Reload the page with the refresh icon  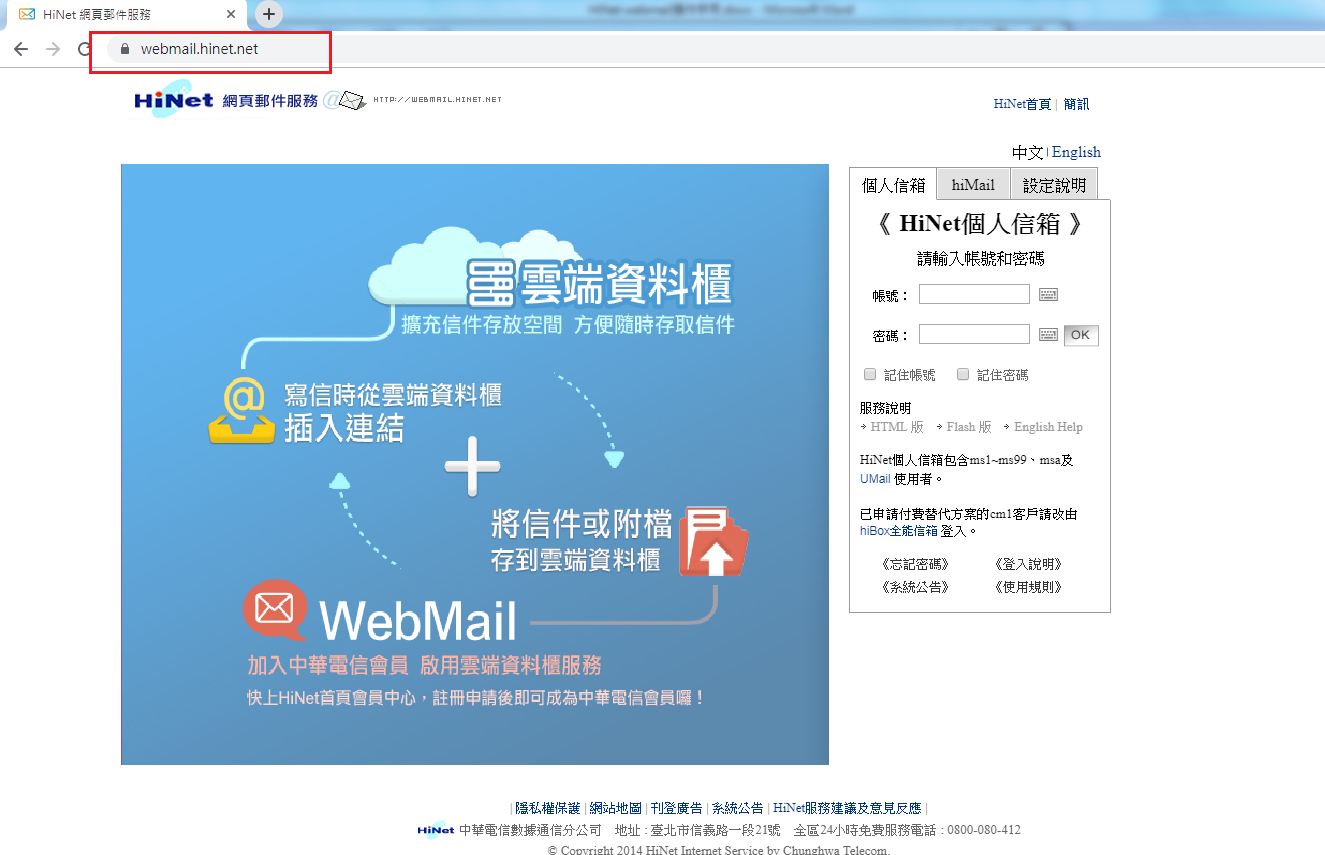click(85, 49)
